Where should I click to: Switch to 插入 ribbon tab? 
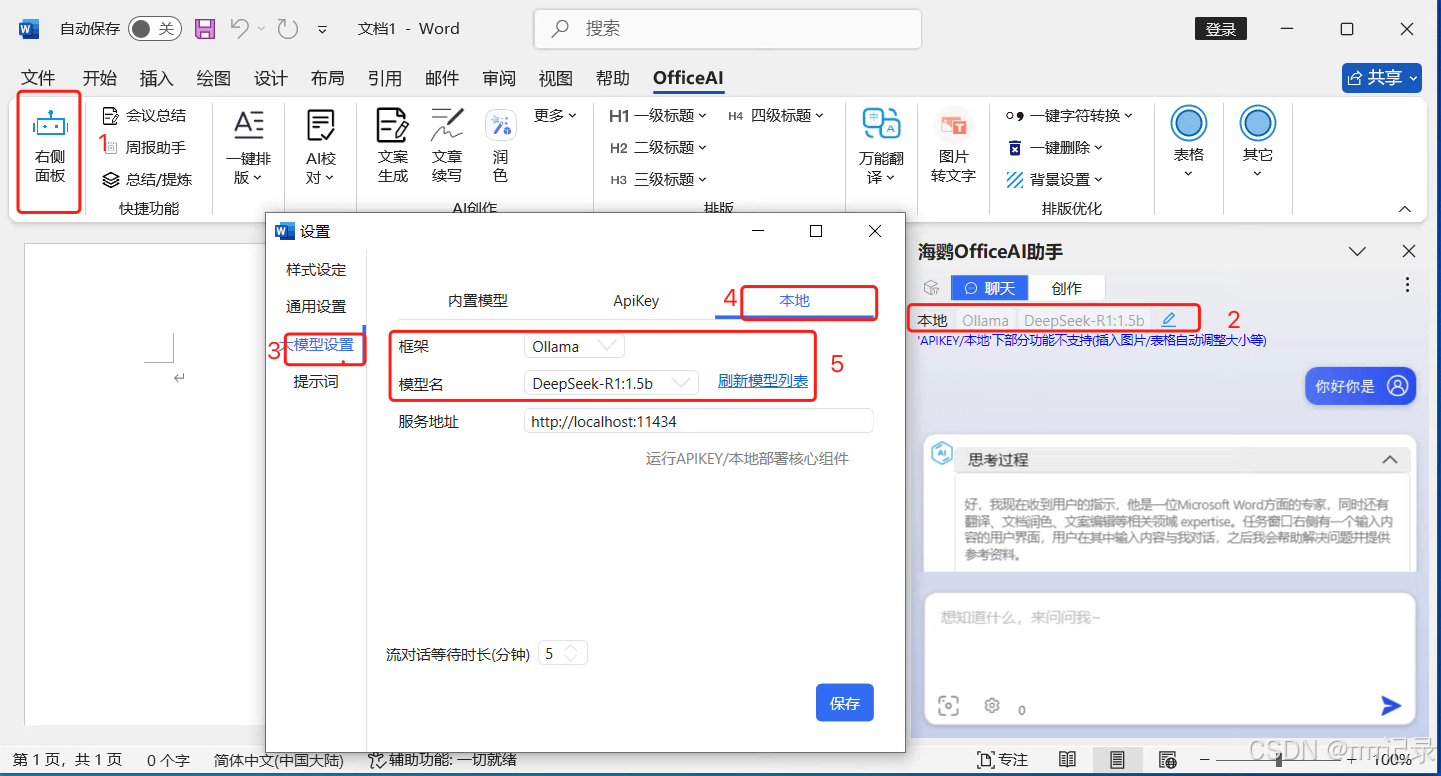156,78
